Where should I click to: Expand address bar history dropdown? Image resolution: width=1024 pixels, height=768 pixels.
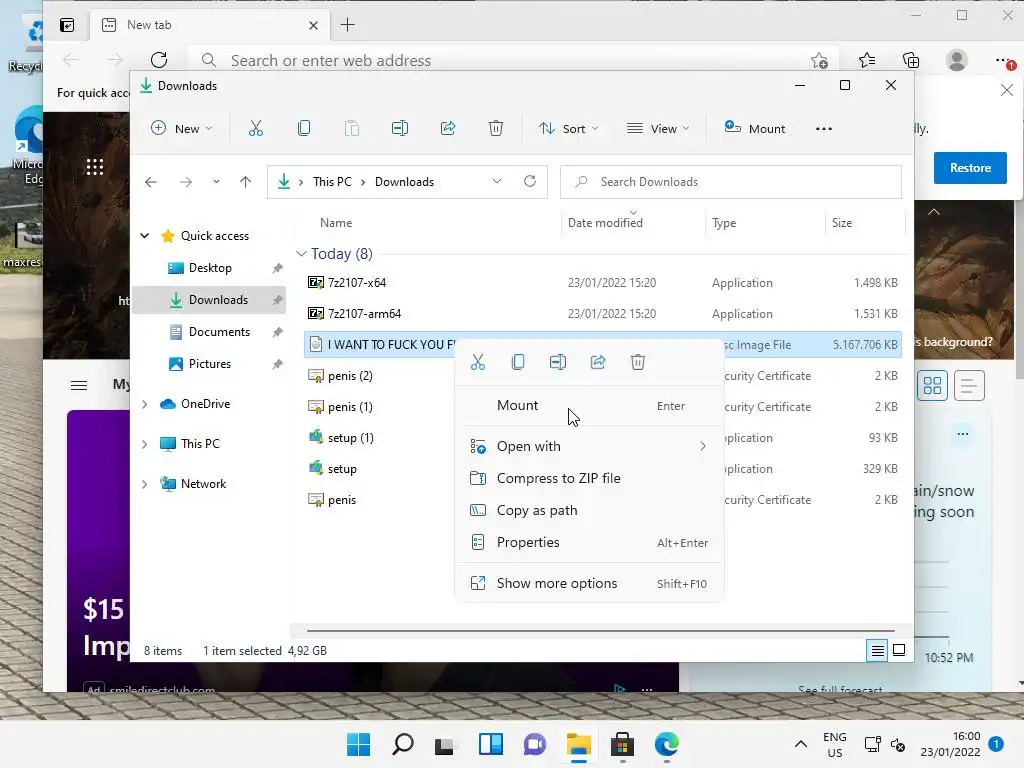pos(497,182)
